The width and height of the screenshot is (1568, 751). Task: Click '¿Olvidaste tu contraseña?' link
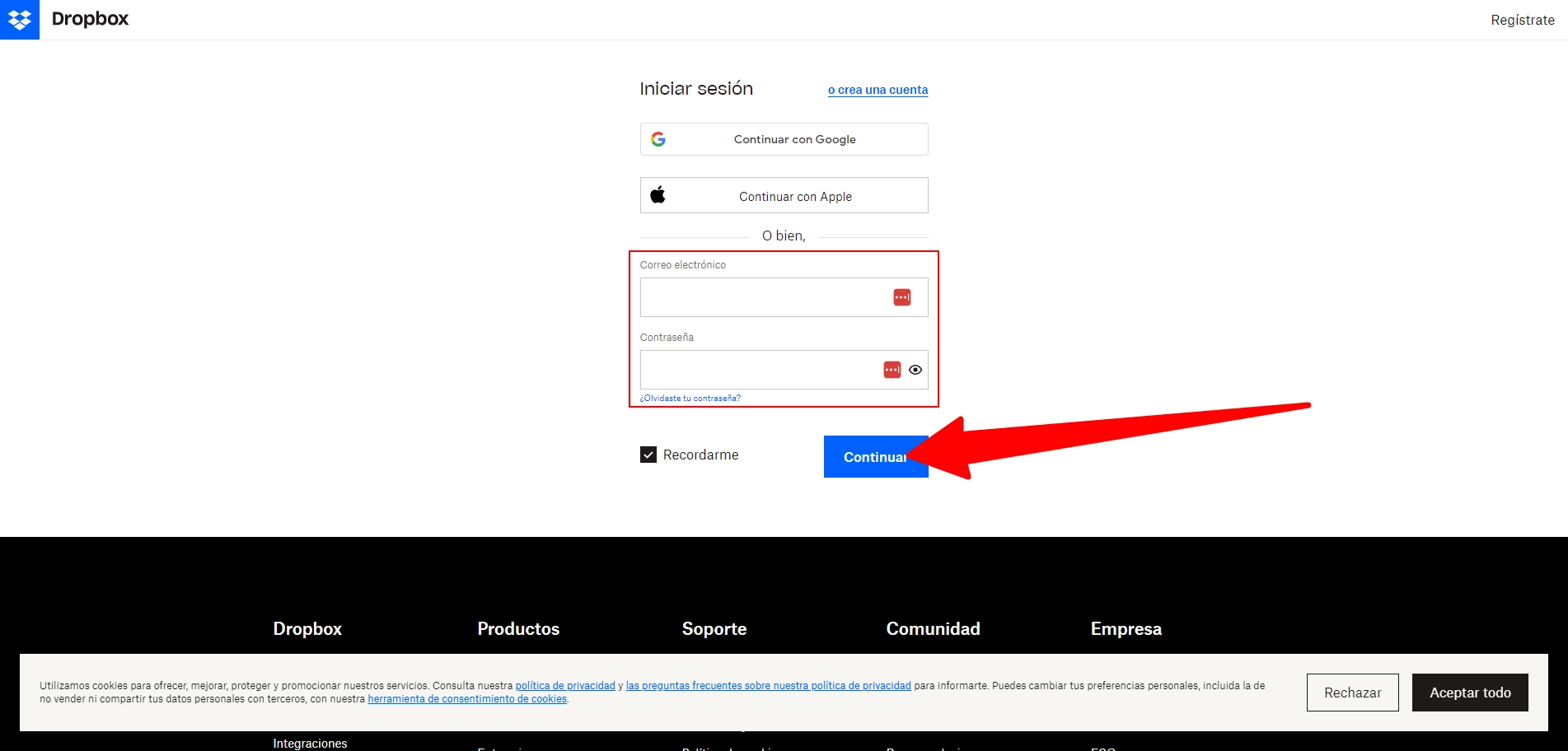[690, 398]
